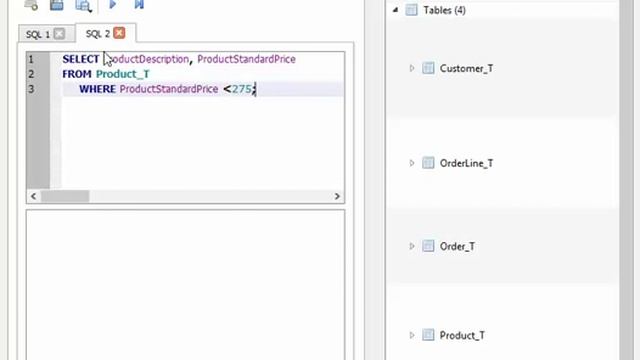The height and width of the screenshot is (360, 640).
Task: Click the editor scrollbar's right arrow
Action: coord(337,196)
